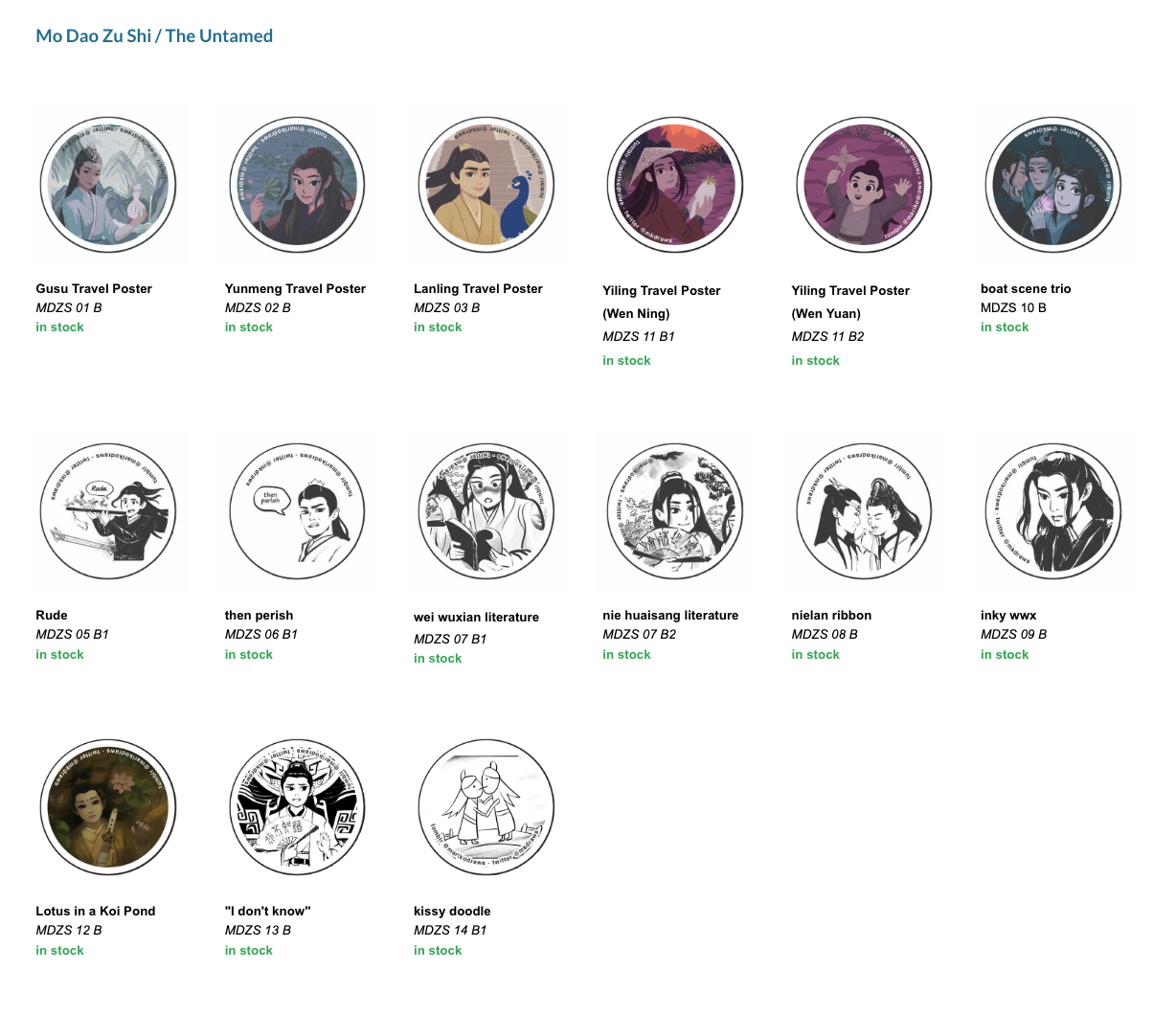Open the "I don't know" badge image

[297, 807]
